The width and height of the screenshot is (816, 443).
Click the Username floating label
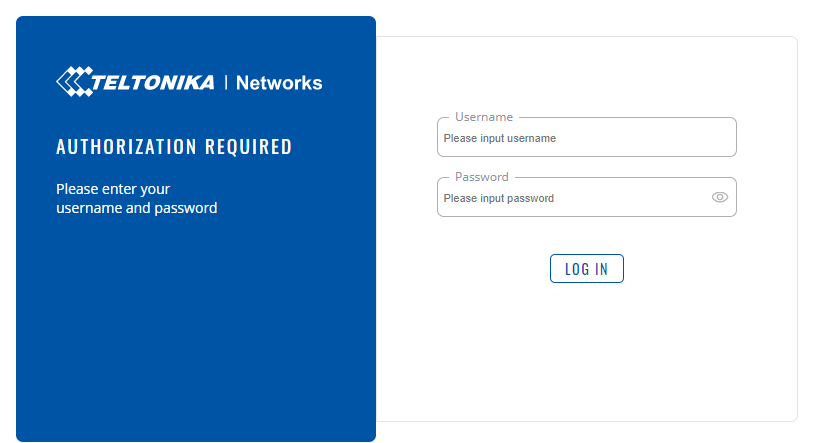pos(484,117)
